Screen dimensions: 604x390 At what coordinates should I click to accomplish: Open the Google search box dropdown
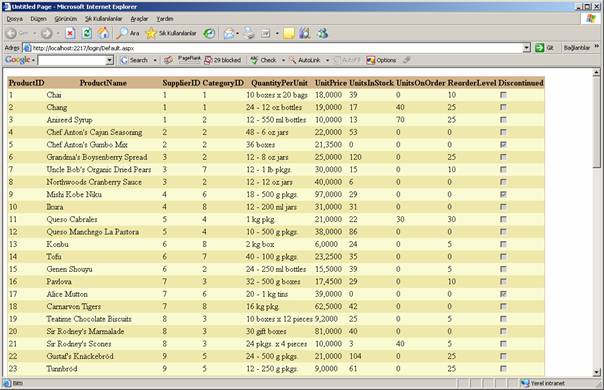pos(109,60)
